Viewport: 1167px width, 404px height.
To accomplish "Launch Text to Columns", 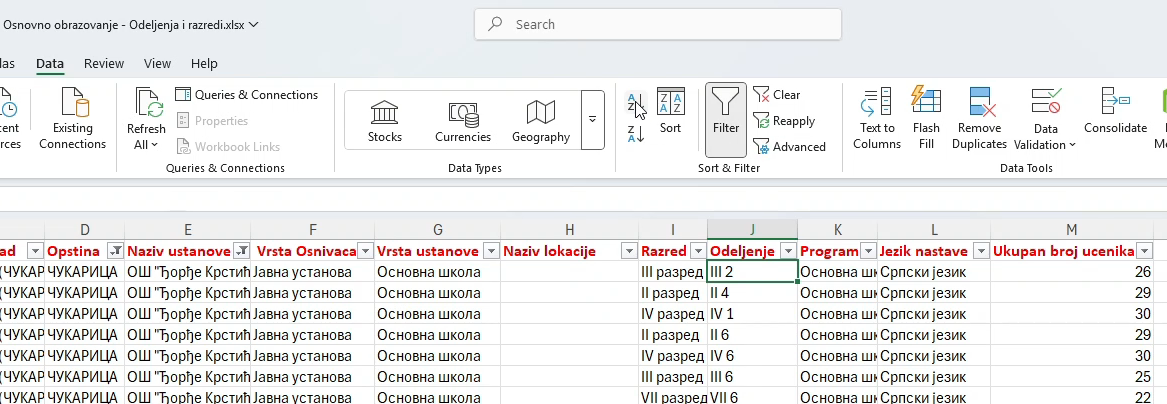I will [877, 119].
